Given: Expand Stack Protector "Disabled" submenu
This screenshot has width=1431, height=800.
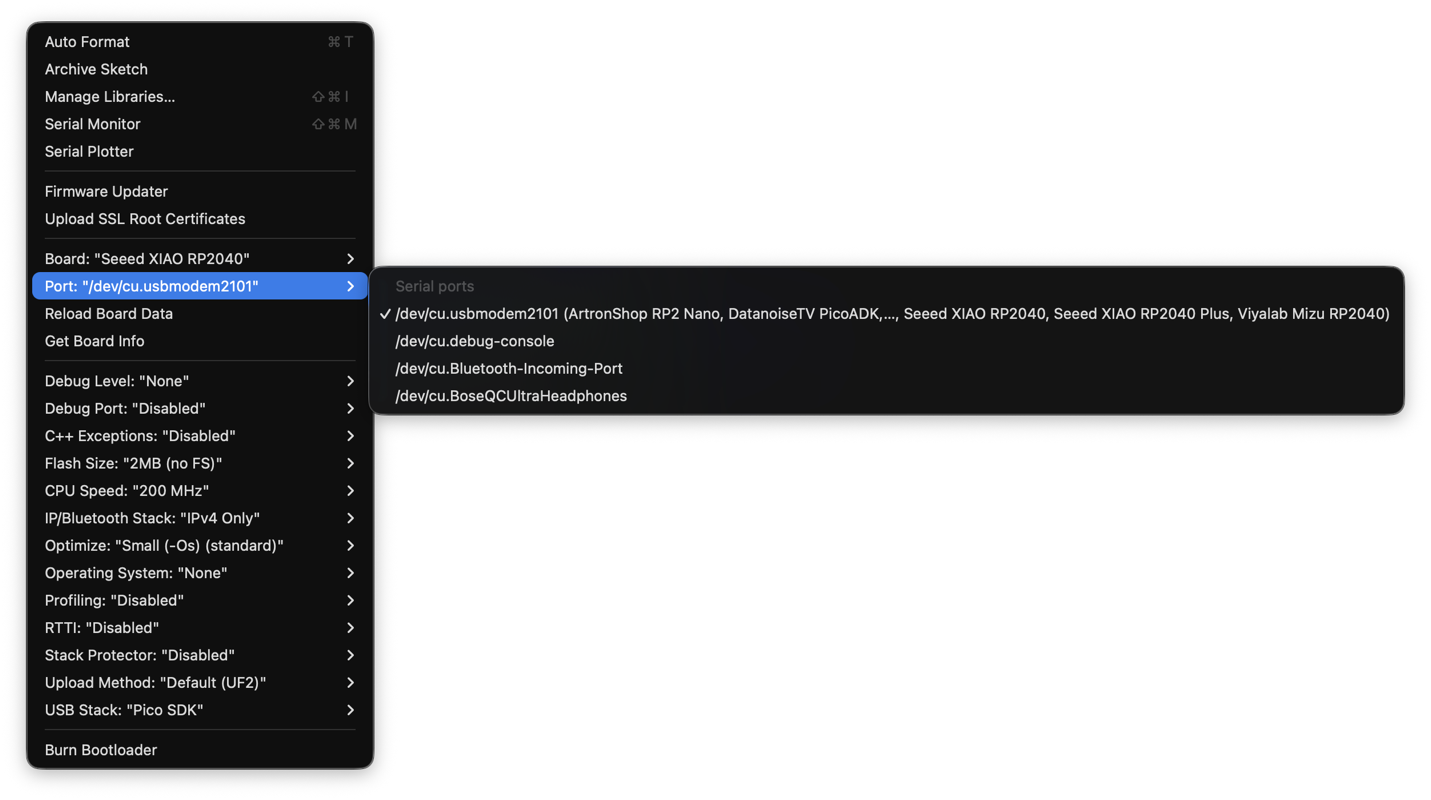Looking at the screenshot, I should pos(200,656).
